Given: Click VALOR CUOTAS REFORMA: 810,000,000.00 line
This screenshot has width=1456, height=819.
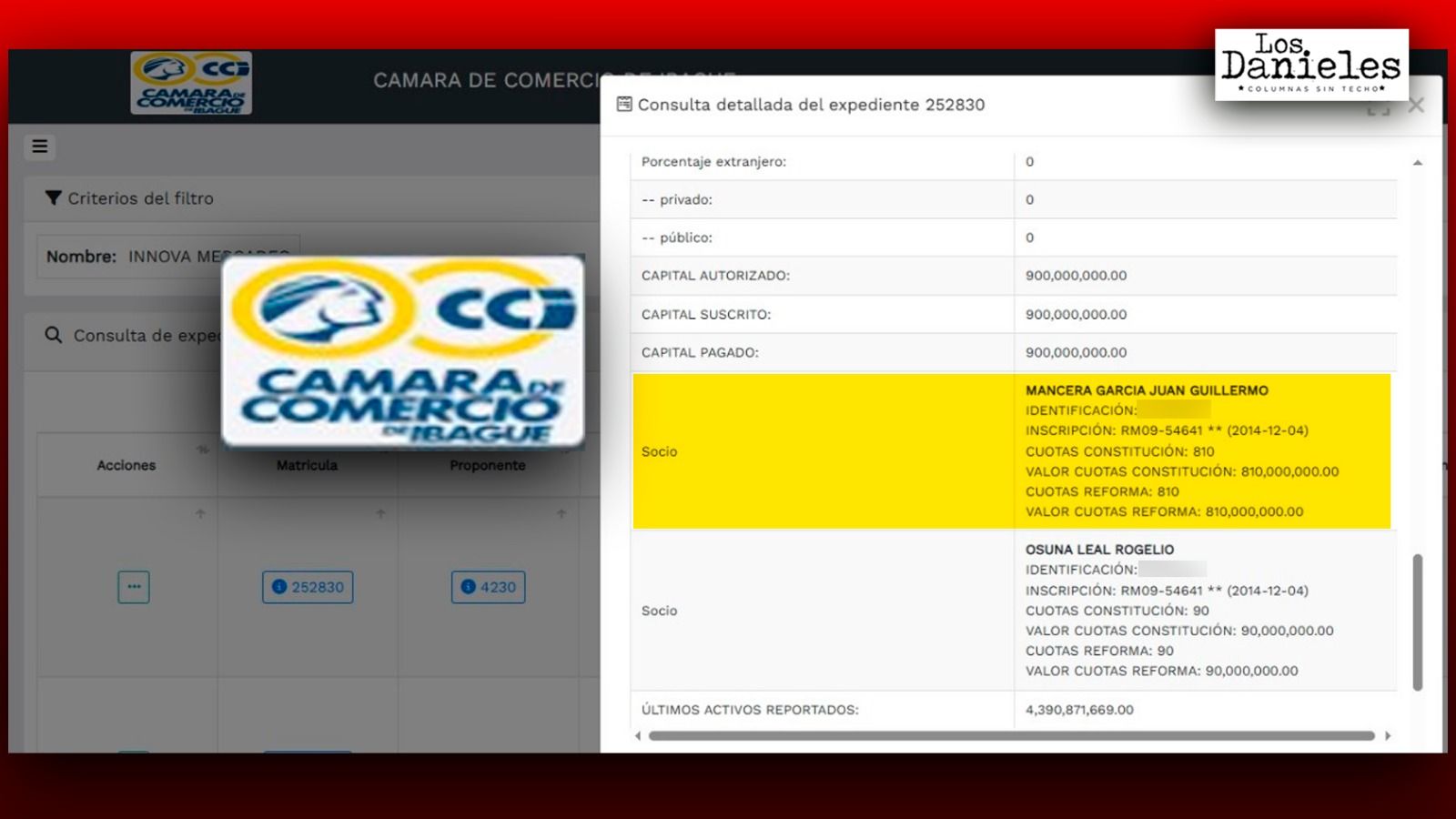Looking at the screenshot, I should [1164, 511].
